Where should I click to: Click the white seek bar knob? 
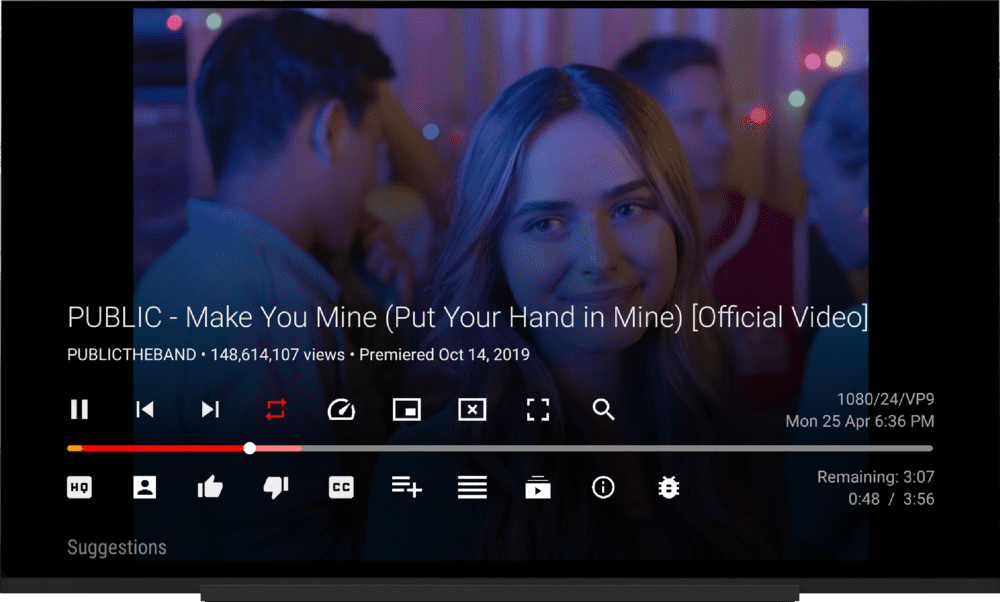tap(250, 448)
